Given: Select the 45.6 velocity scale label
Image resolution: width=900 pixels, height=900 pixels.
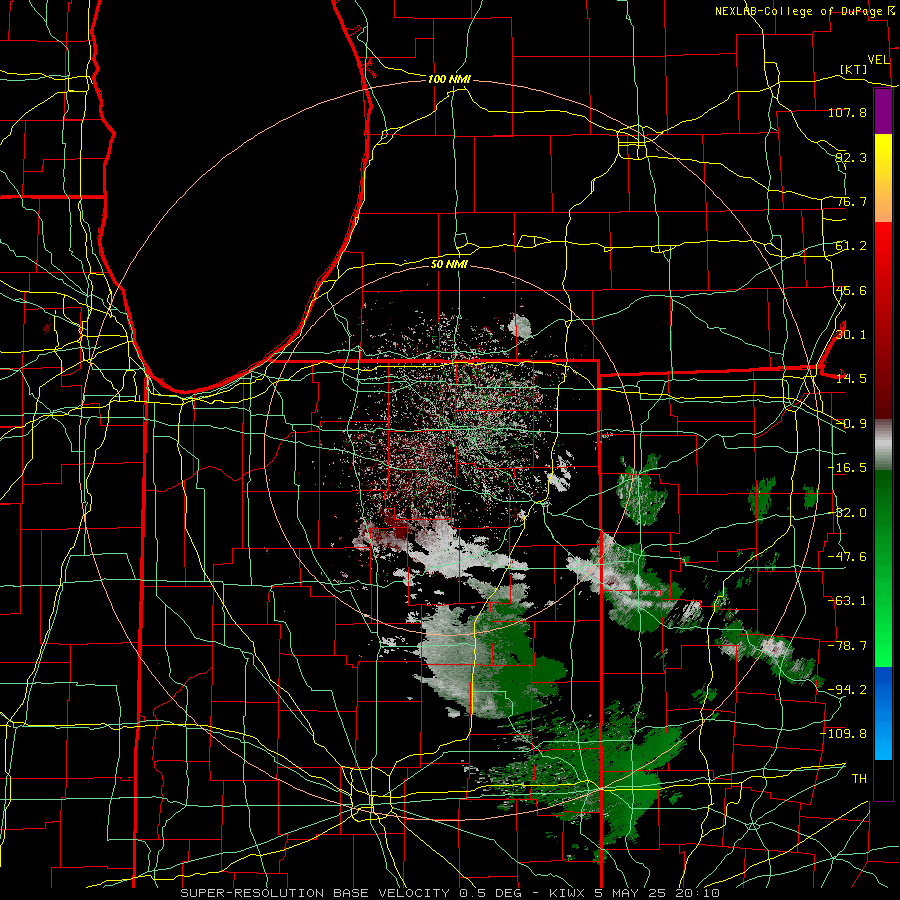Looking at the screenshot, I should [851, 290].
